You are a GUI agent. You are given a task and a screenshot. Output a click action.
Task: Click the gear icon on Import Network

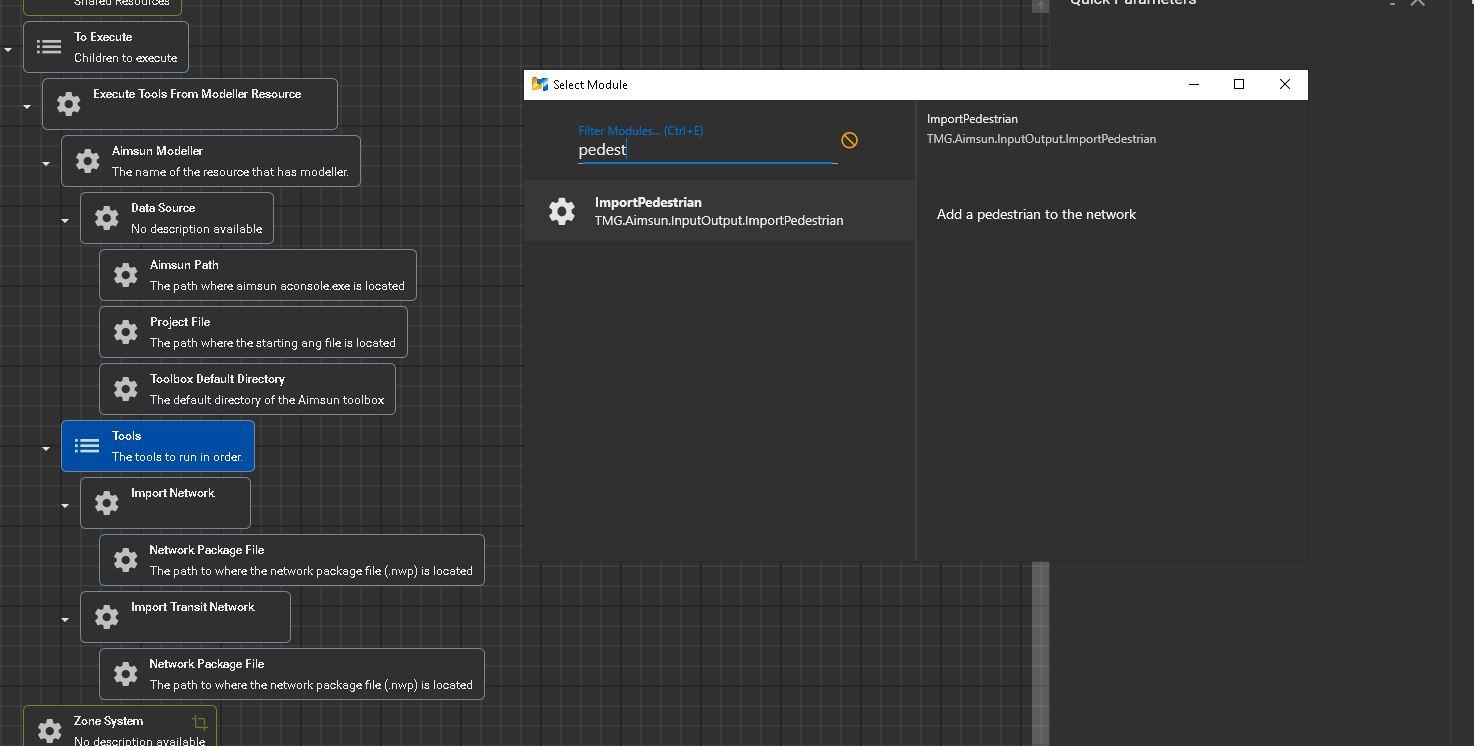106,503
